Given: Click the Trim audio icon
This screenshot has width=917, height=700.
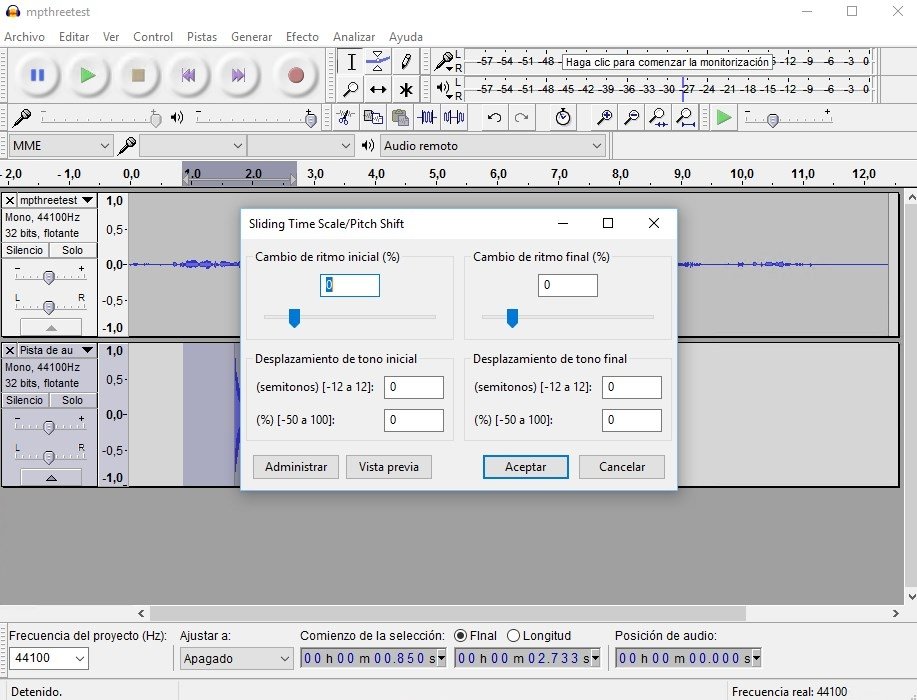Looking at the screenshot, I should [427, 118].
